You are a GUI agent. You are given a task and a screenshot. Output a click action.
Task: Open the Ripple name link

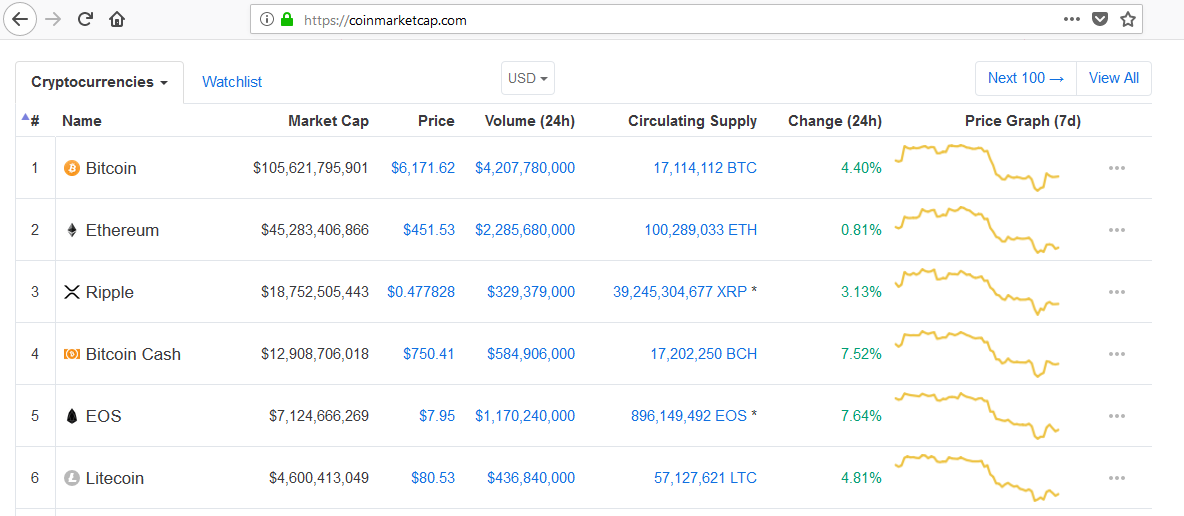(x=109, y=292)
